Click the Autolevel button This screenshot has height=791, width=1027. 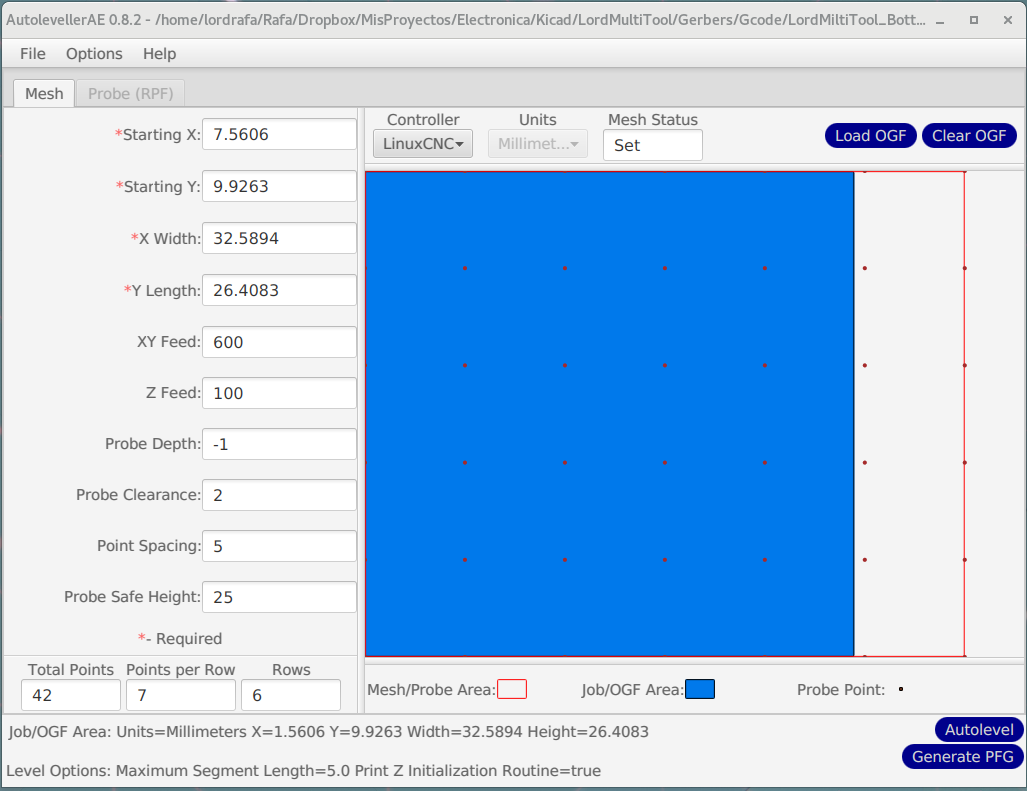coord(979,730)
